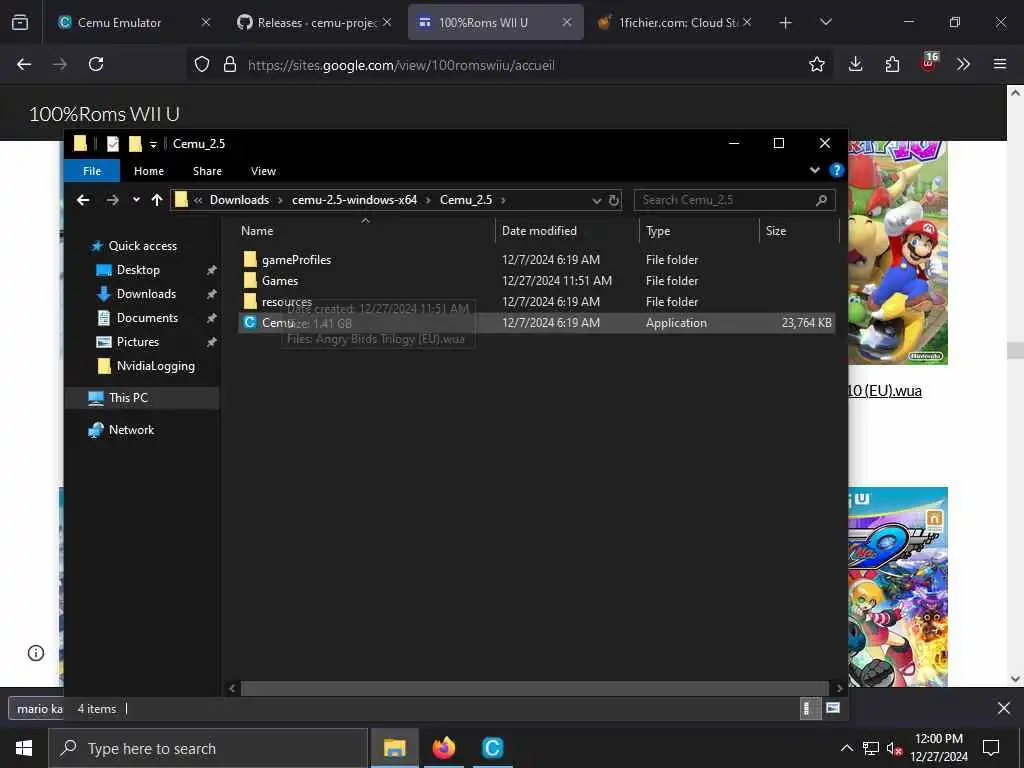Open the Firefox View button
1024x768 pixels.
click(x=20, y=22)
